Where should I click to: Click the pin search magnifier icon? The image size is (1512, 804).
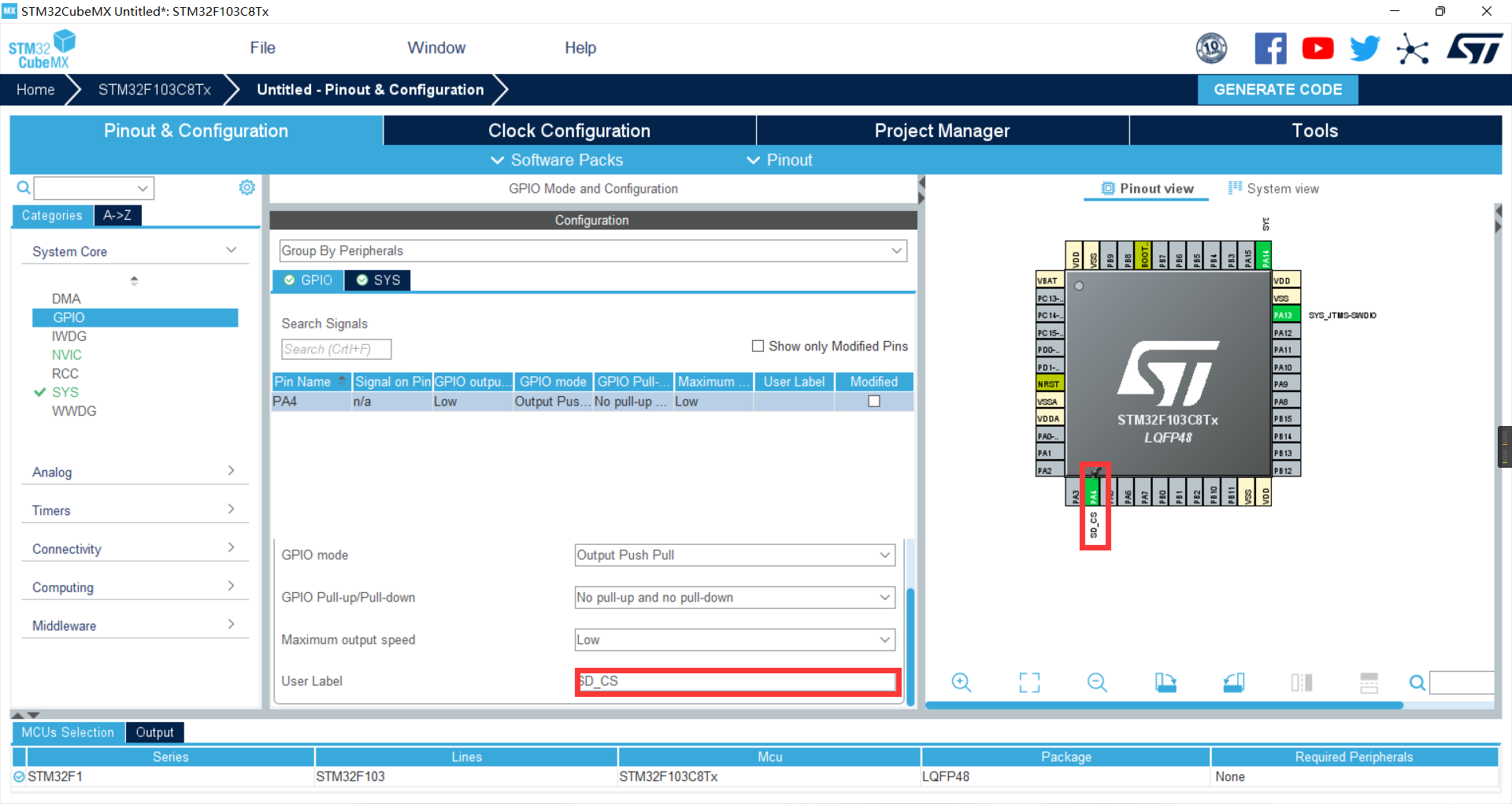(x=1417, y=683)
